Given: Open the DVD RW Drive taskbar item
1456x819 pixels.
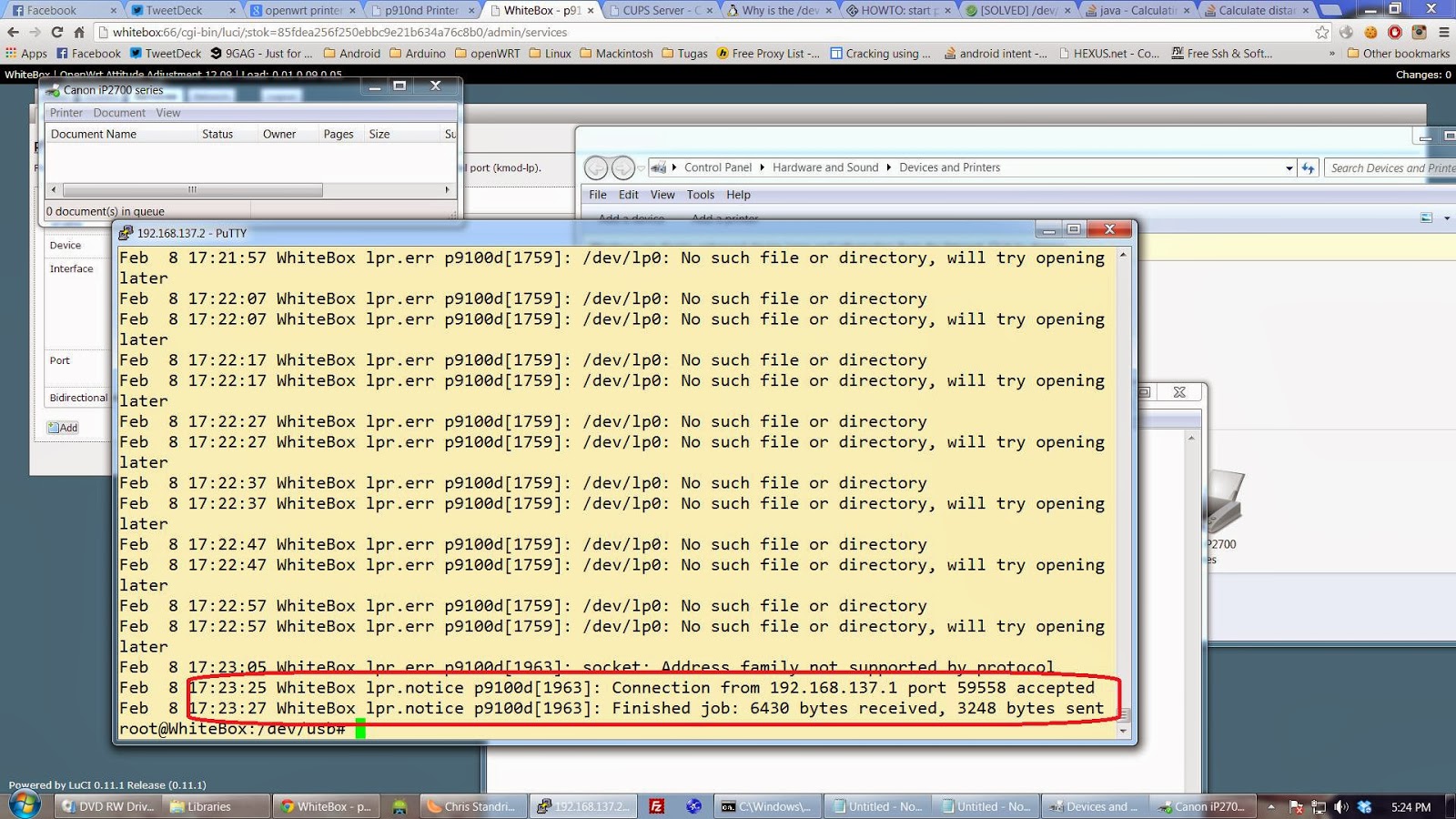Looking at the screenshot, I should point(109,806).
